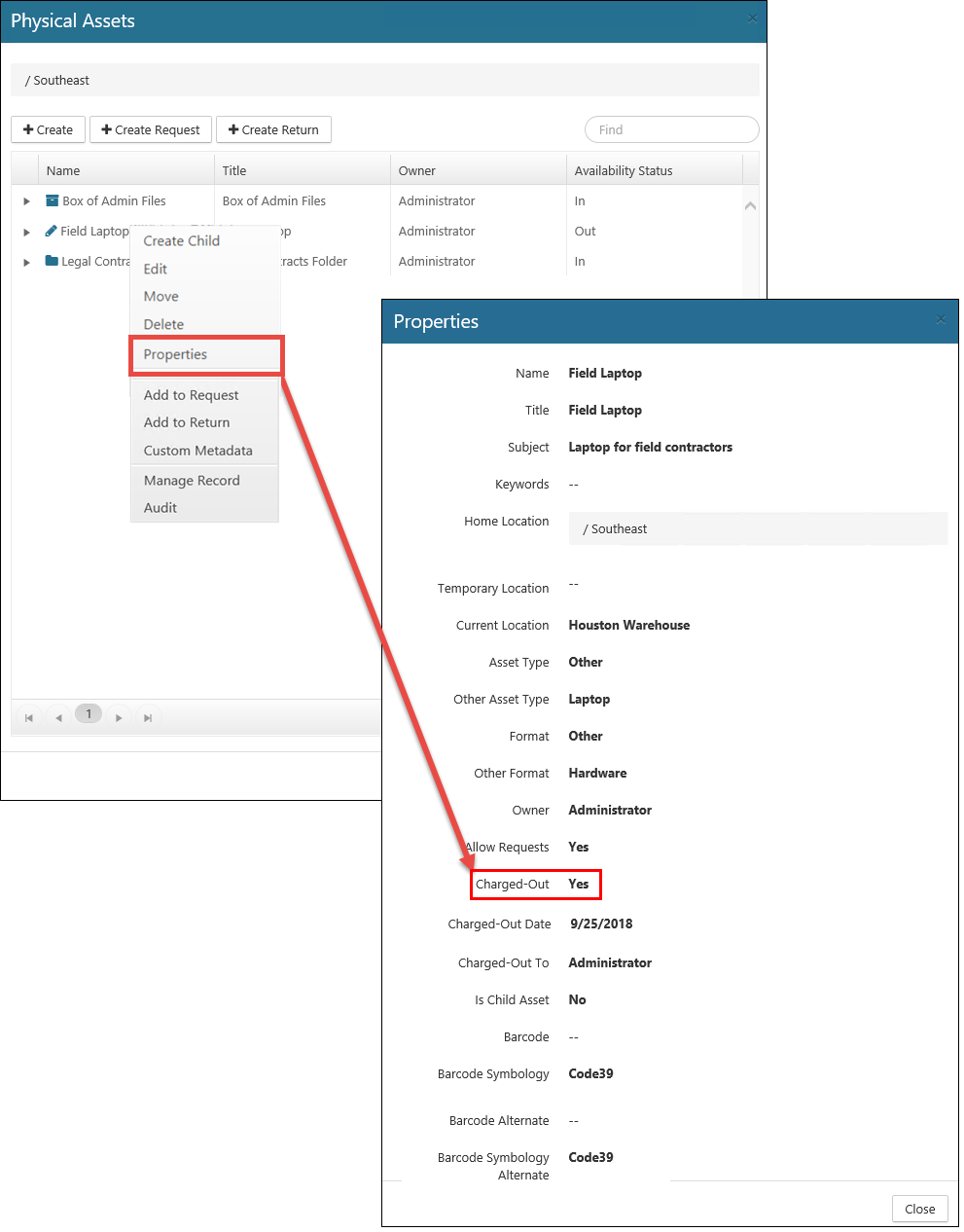This screenshot has width=964, height=1232.
Task: Sort by Availability Status column header
Action: pyautogui.click(x=624, y=170)
